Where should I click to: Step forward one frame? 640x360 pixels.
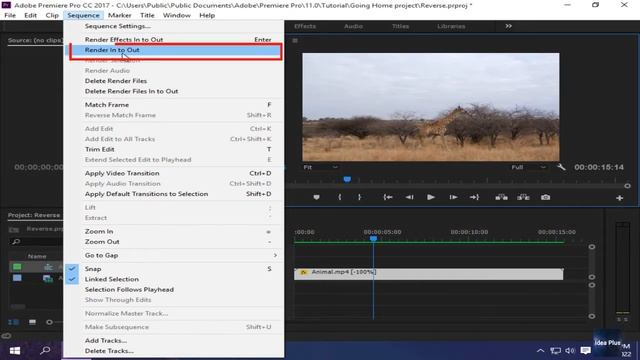(x=453, y=197)
